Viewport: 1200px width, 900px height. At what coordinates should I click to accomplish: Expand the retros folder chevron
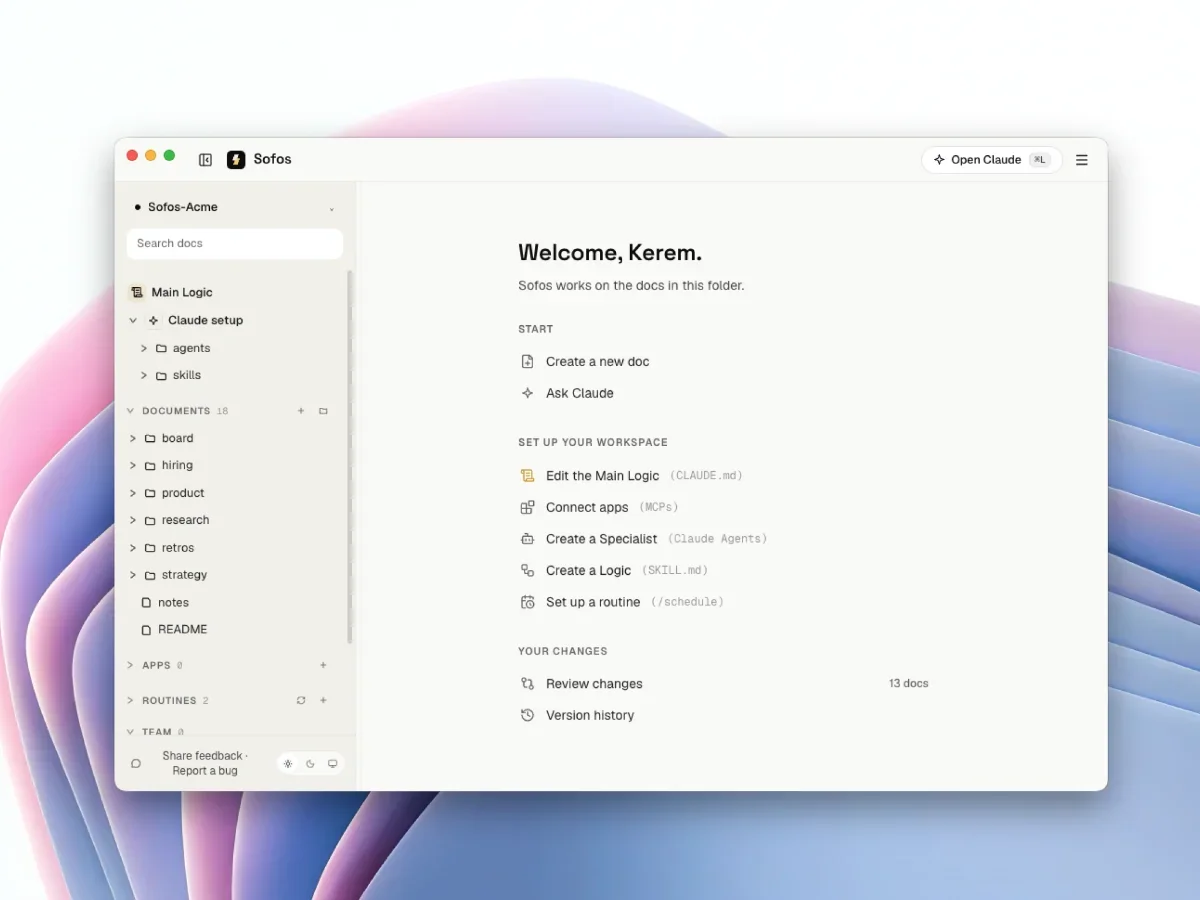[x=133, y=548]
